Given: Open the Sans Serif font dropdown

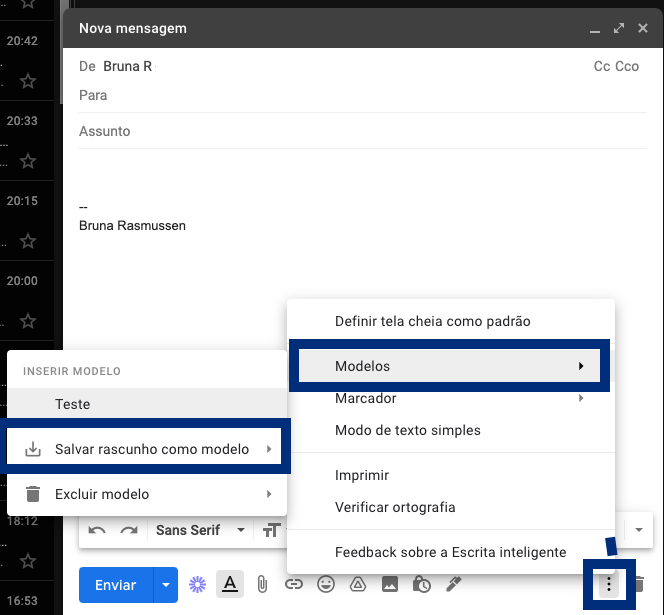Looking at the screenshot, I should [x=200, y=530].
